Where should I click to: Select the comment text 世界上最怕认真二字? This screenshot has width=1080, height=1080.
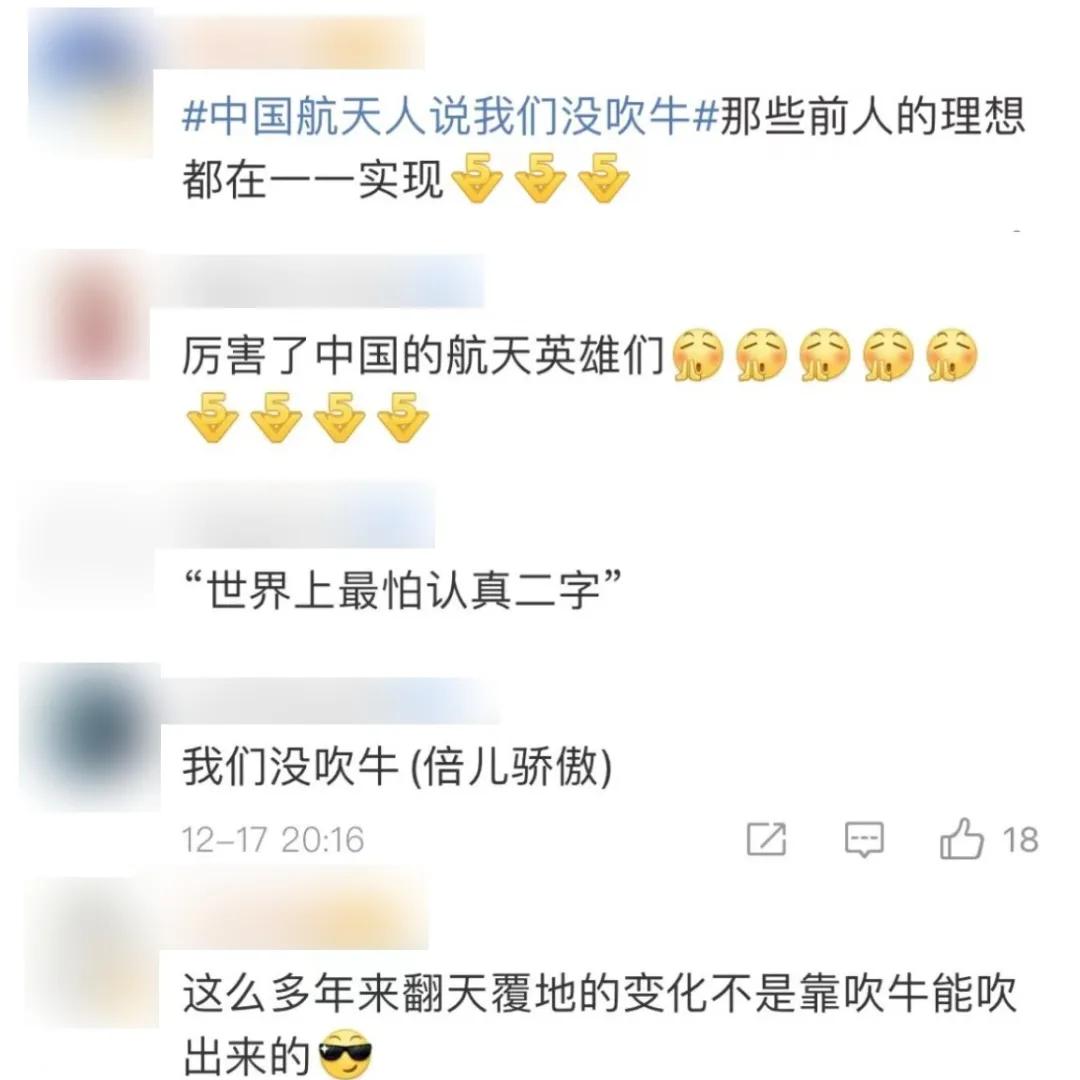pyautogui.click(x=402, y=590)
